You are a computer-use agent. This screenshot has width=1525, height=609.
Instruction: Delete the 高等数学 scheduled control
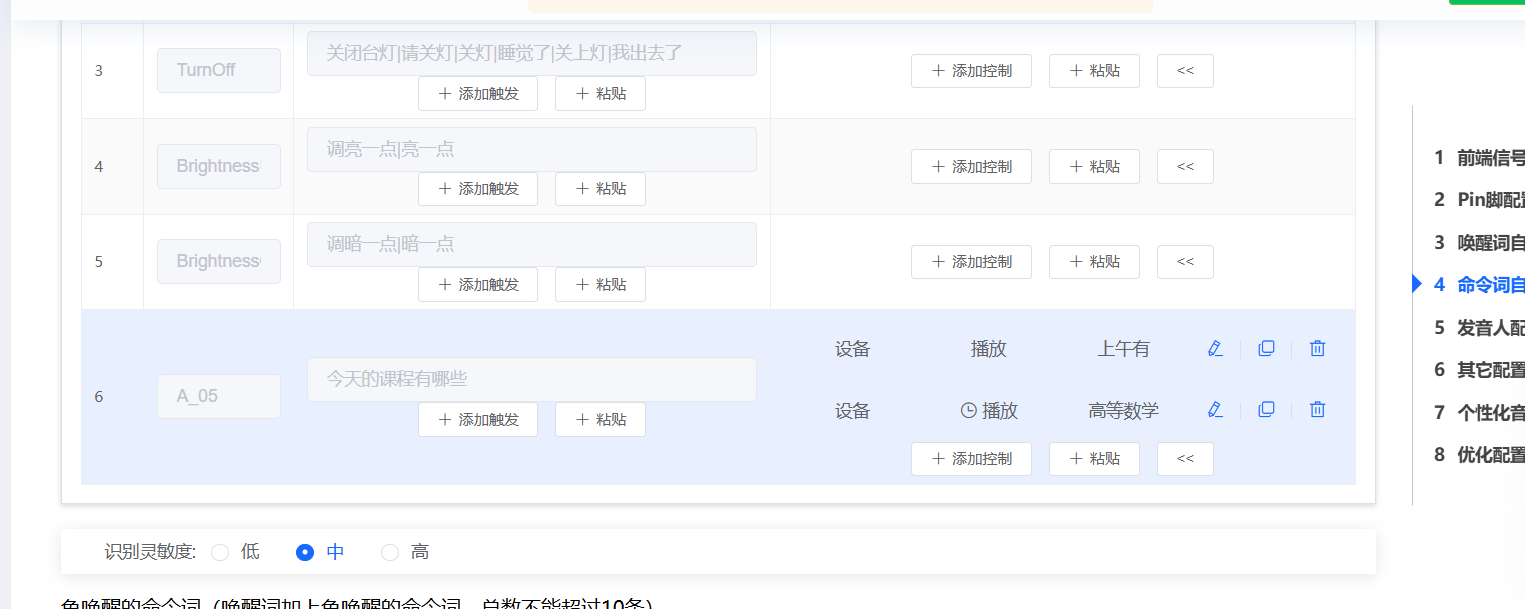pos(1317,409)
